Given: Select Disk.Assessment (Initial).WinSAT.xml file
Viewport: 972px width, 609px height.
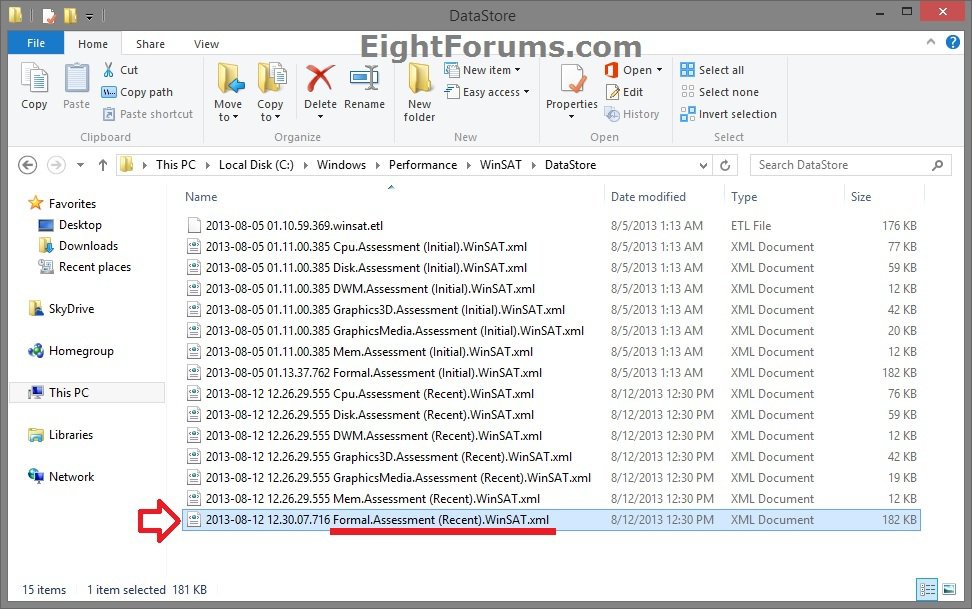Looking at the screenshot, I should pyautogui.click(x=552, y=268).
